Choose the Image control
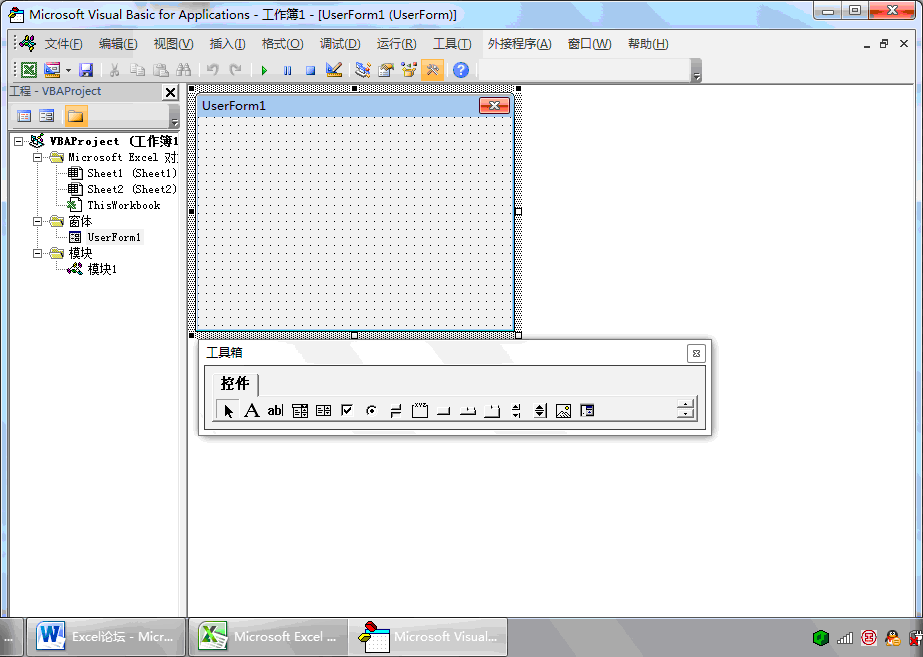This screenshot has height=657, width=923. coord(563,410)
